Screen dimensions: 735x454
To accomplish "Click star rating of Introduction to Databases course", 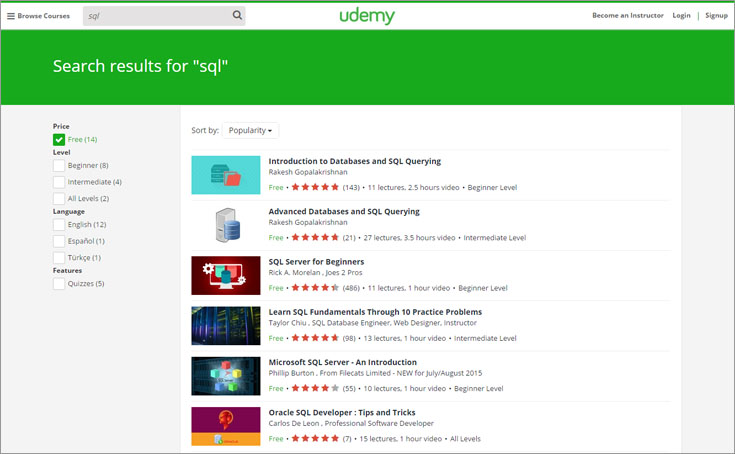I will [315, 187].
